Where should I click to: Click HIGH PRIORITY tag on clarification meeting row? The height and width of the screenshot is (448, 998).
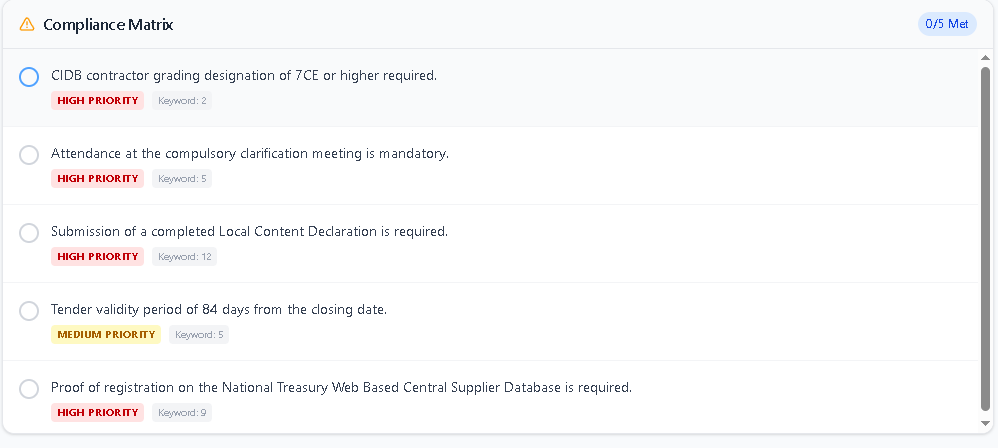click(97, 179)
